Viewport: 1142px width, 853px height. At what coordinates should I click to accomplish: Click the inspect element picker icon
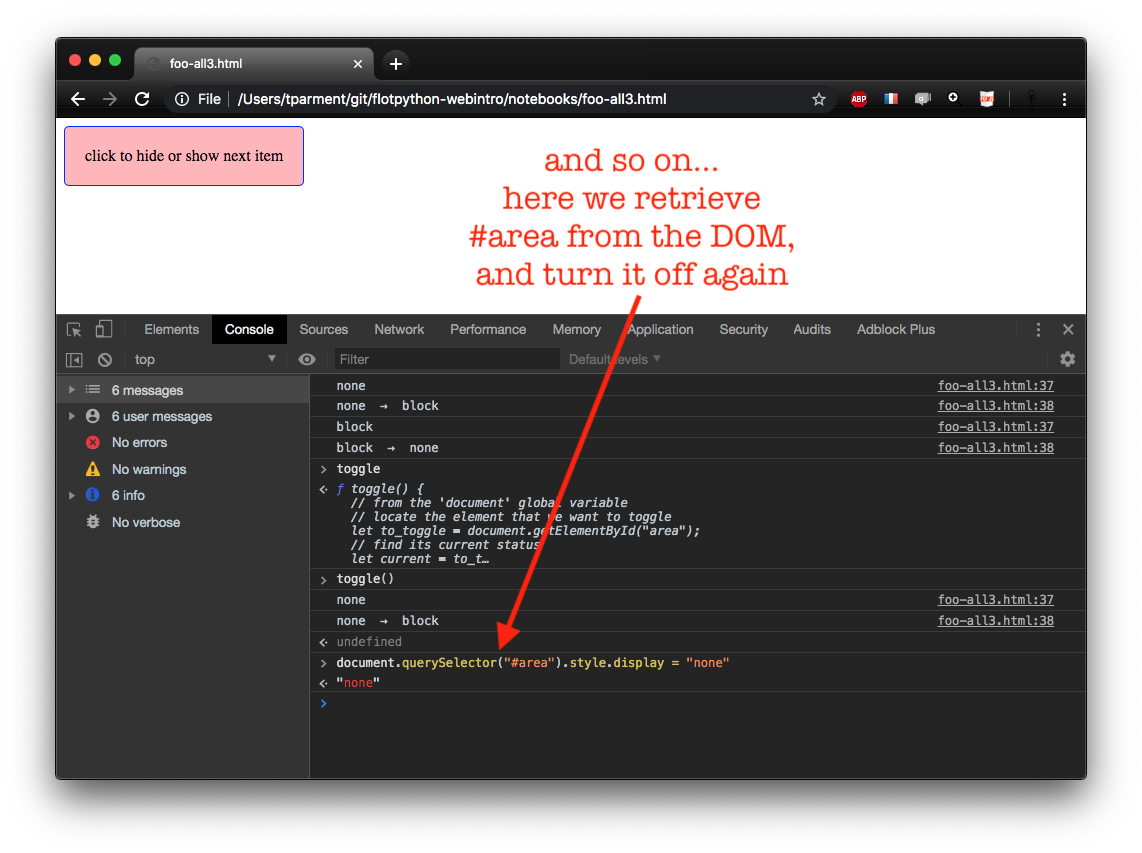pos(74,329)
